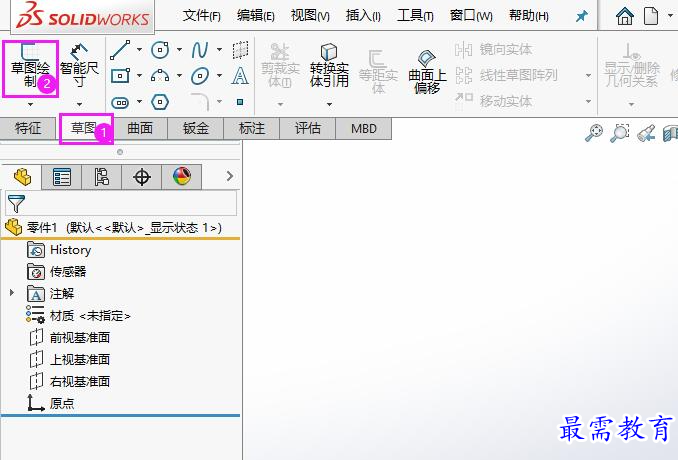Select the Line sketch tool
681x460 pixels.
(120, 50)
